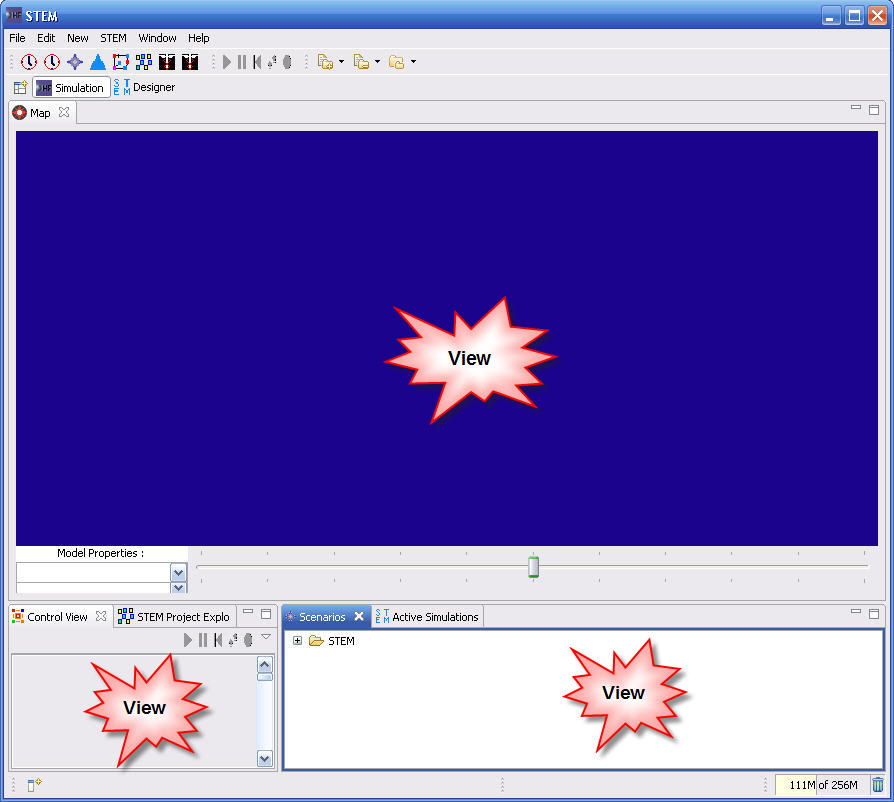Maximize the Map view panel
Screen dimensions: 894x802
coord(873,110)
